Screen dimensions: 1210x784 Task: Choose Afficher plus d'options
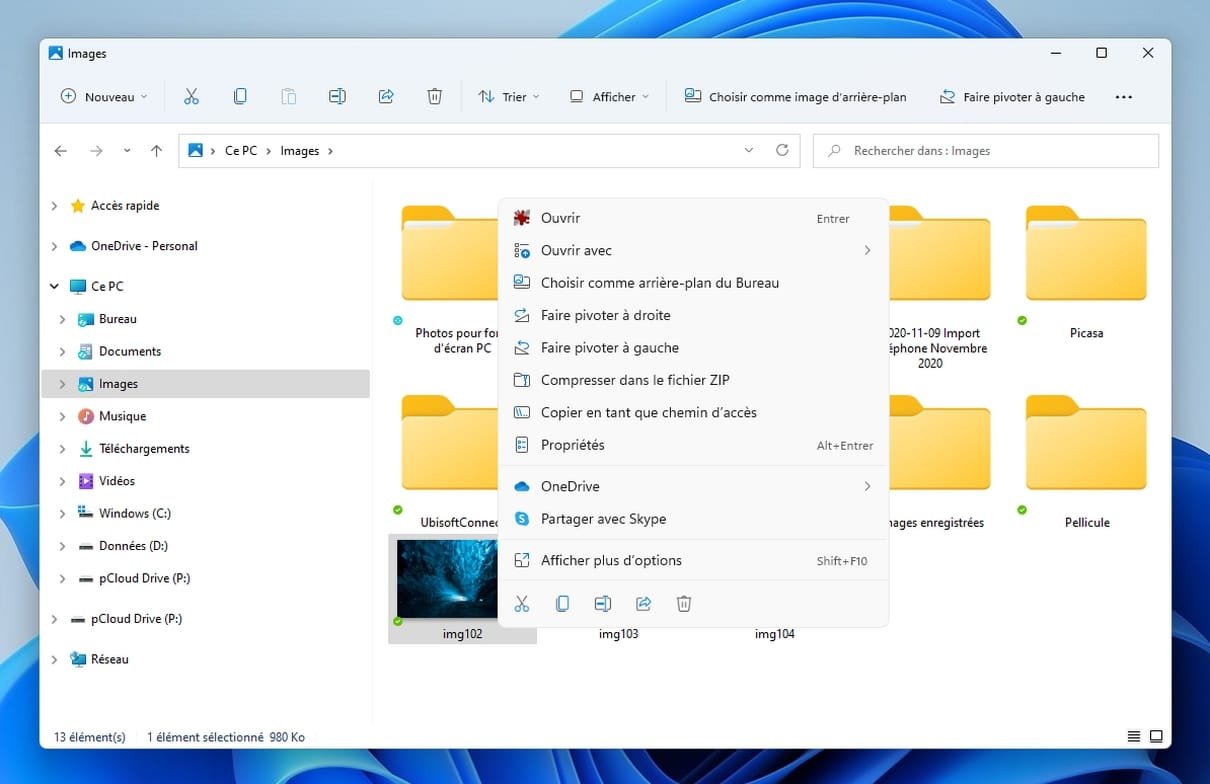[x=693, y=561]
